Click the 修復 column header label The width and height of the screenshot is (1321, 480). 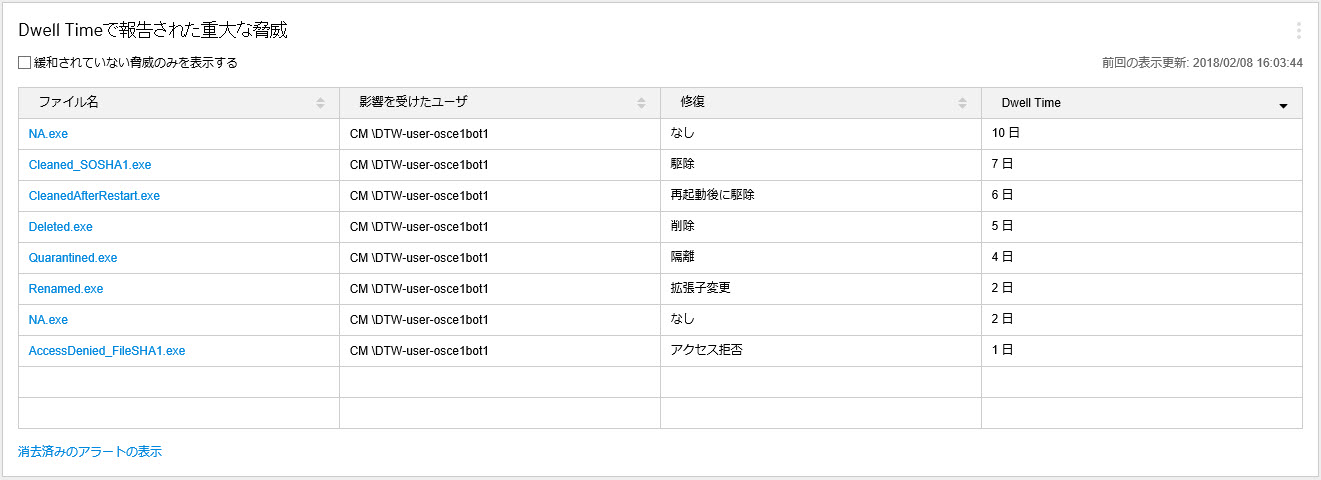[693, 103]
